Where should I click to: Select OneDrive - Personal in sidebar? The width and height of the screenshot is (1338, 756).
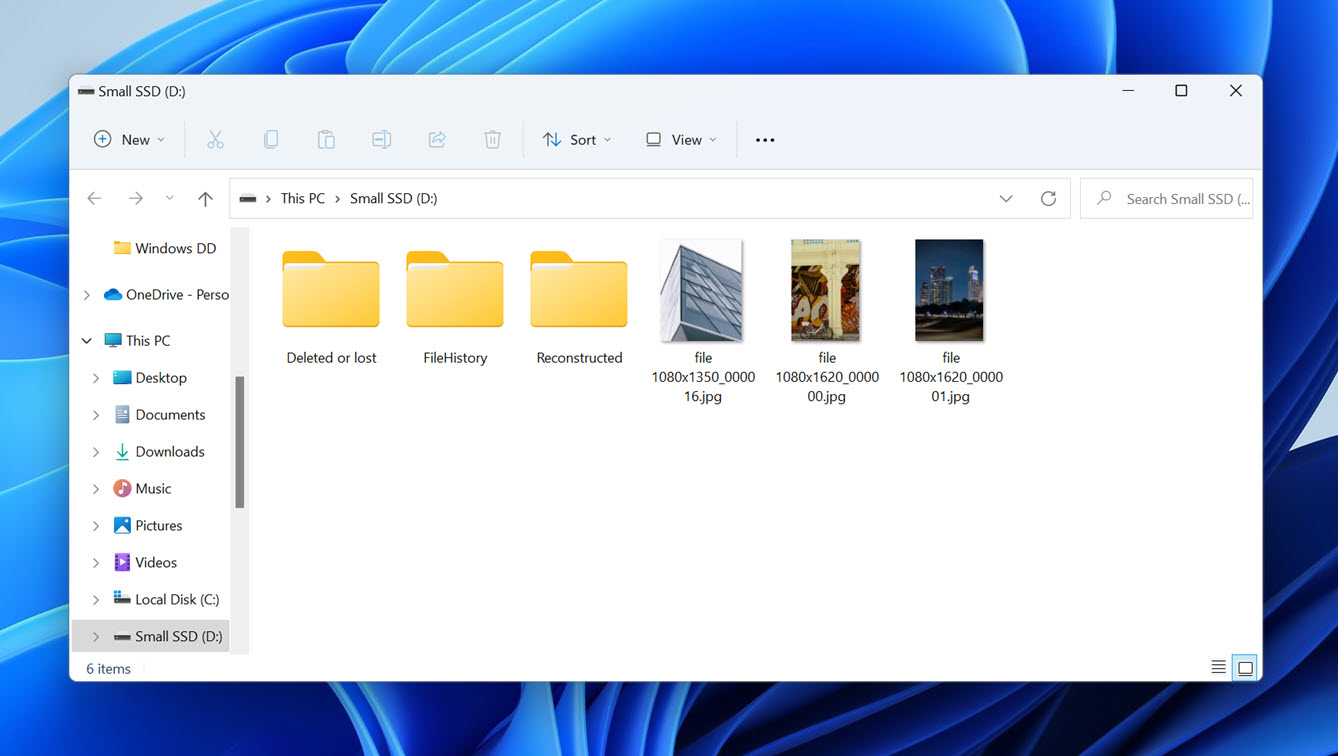[x=167, y=295]
